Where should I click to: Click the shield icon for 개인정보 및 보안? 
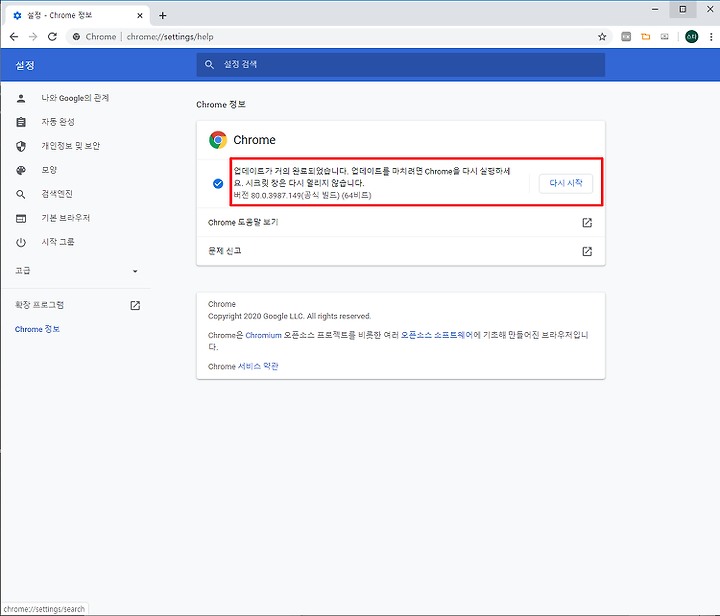point(21,146)
